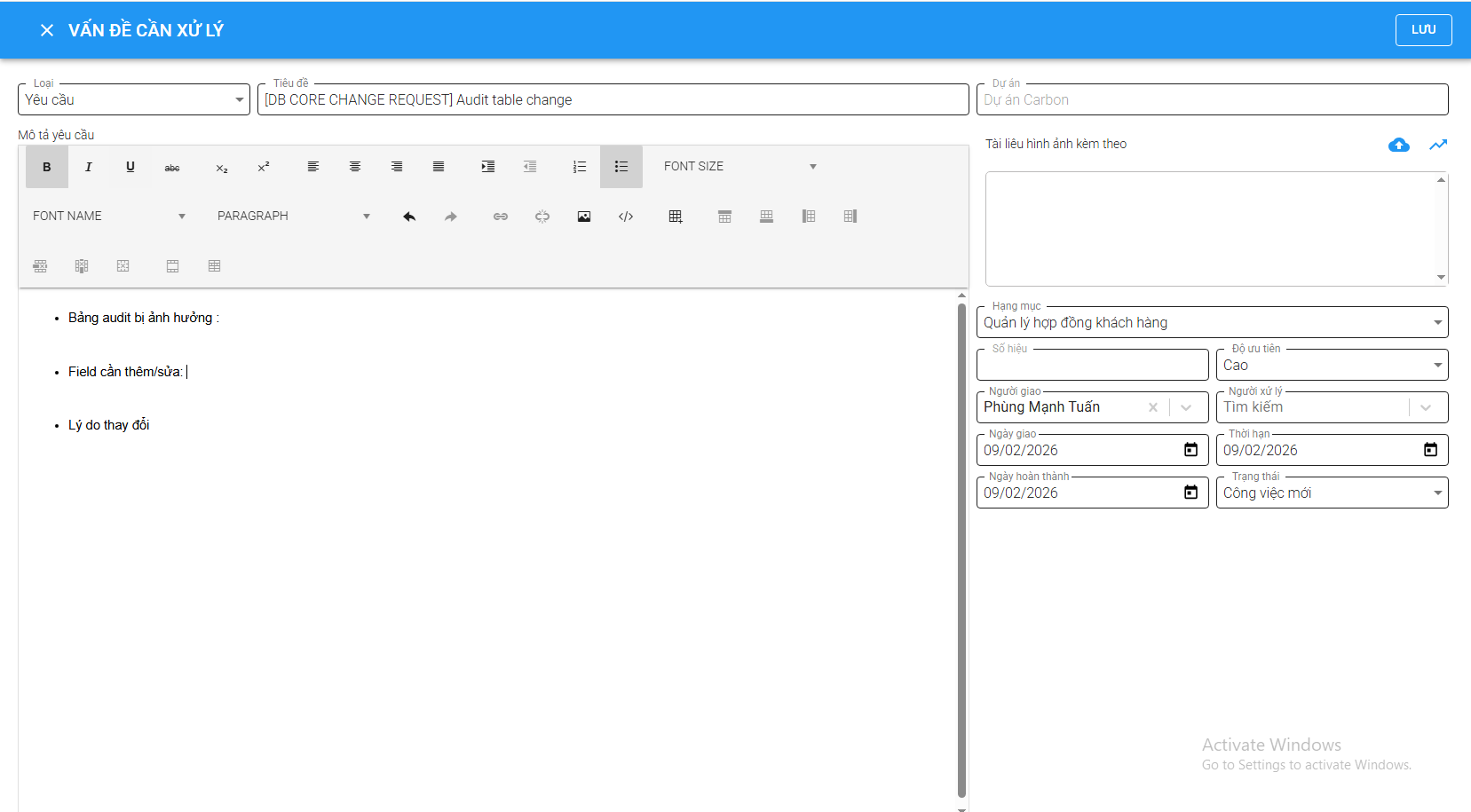
Task: Open the Font Size dropdown
Action: (739, 167)
